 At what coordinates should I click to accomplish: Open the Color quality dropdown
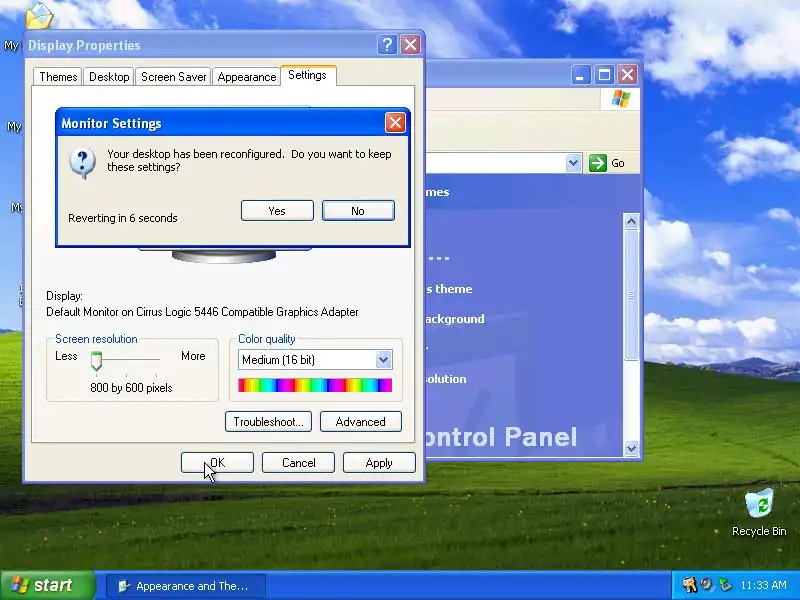[x=383, y=360]
